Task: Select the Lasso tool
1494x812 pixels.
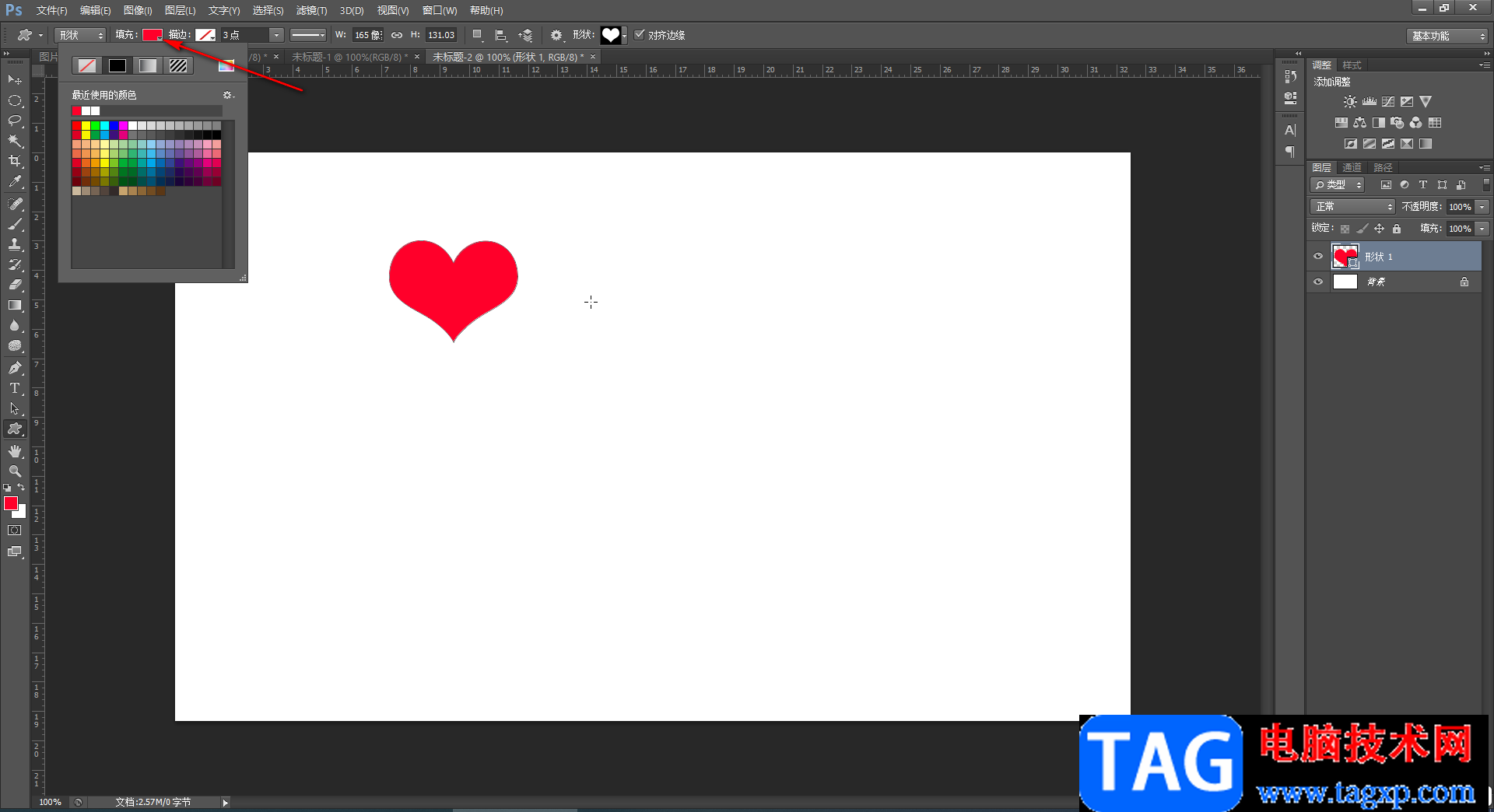Action: click(x=15, y=121)
